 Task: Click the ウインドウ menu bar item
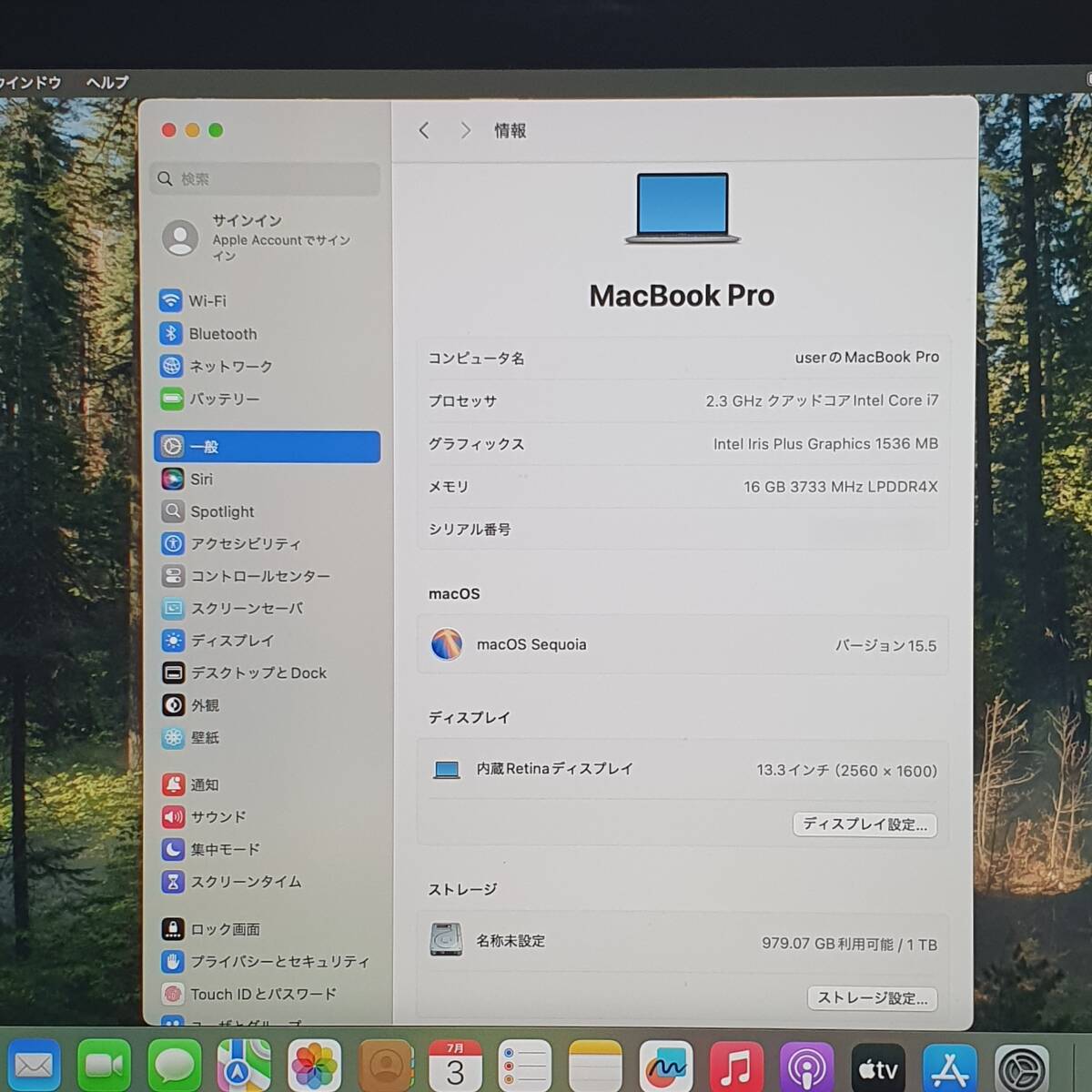tap(30, 82)
